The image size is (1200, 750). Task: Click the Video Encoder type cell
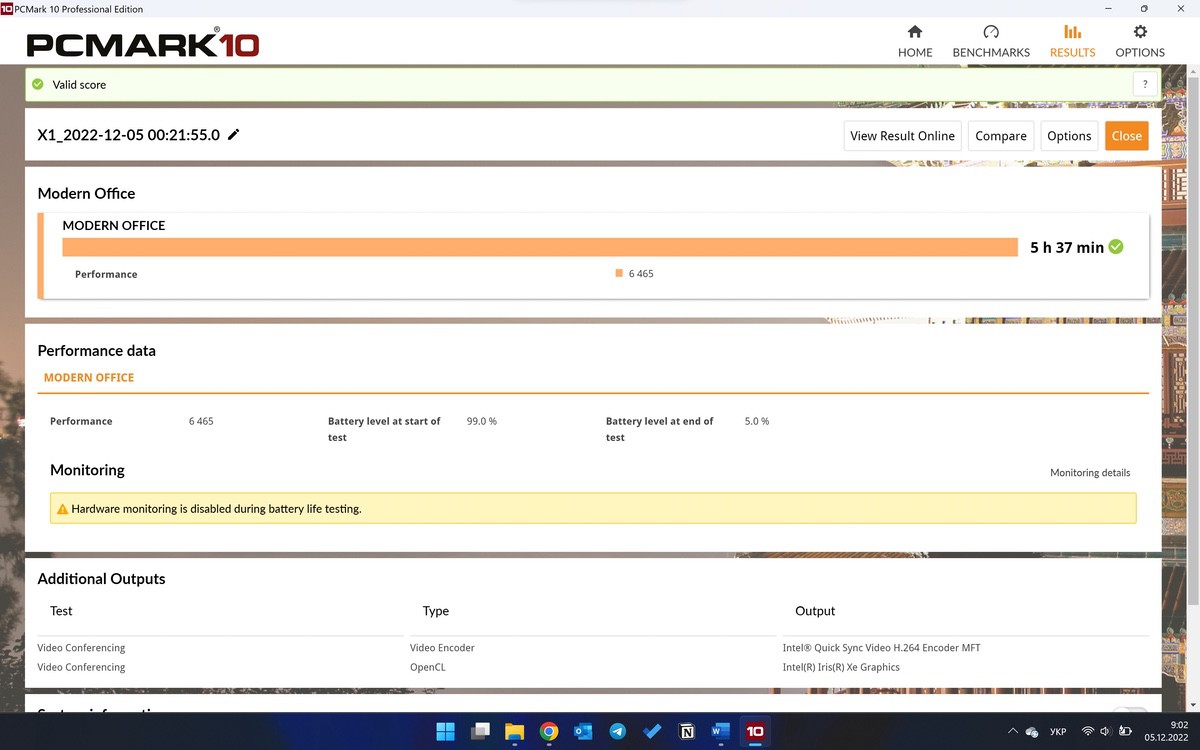(442, 648)
